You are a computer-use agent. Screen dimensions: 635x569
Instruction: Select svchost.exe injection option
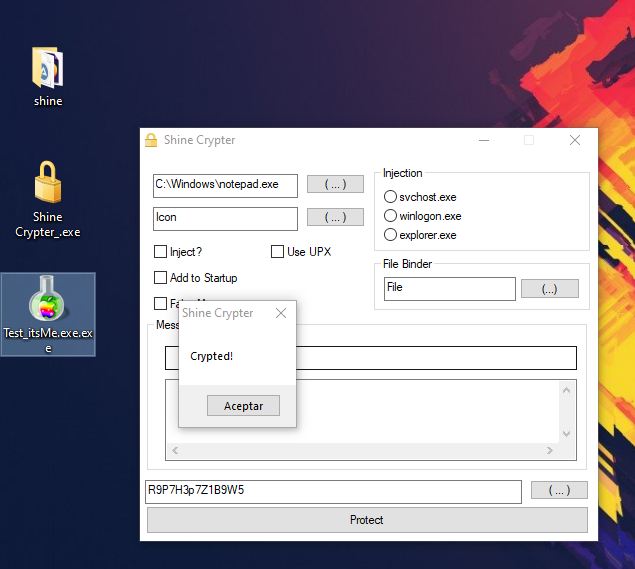pos(390,197)
